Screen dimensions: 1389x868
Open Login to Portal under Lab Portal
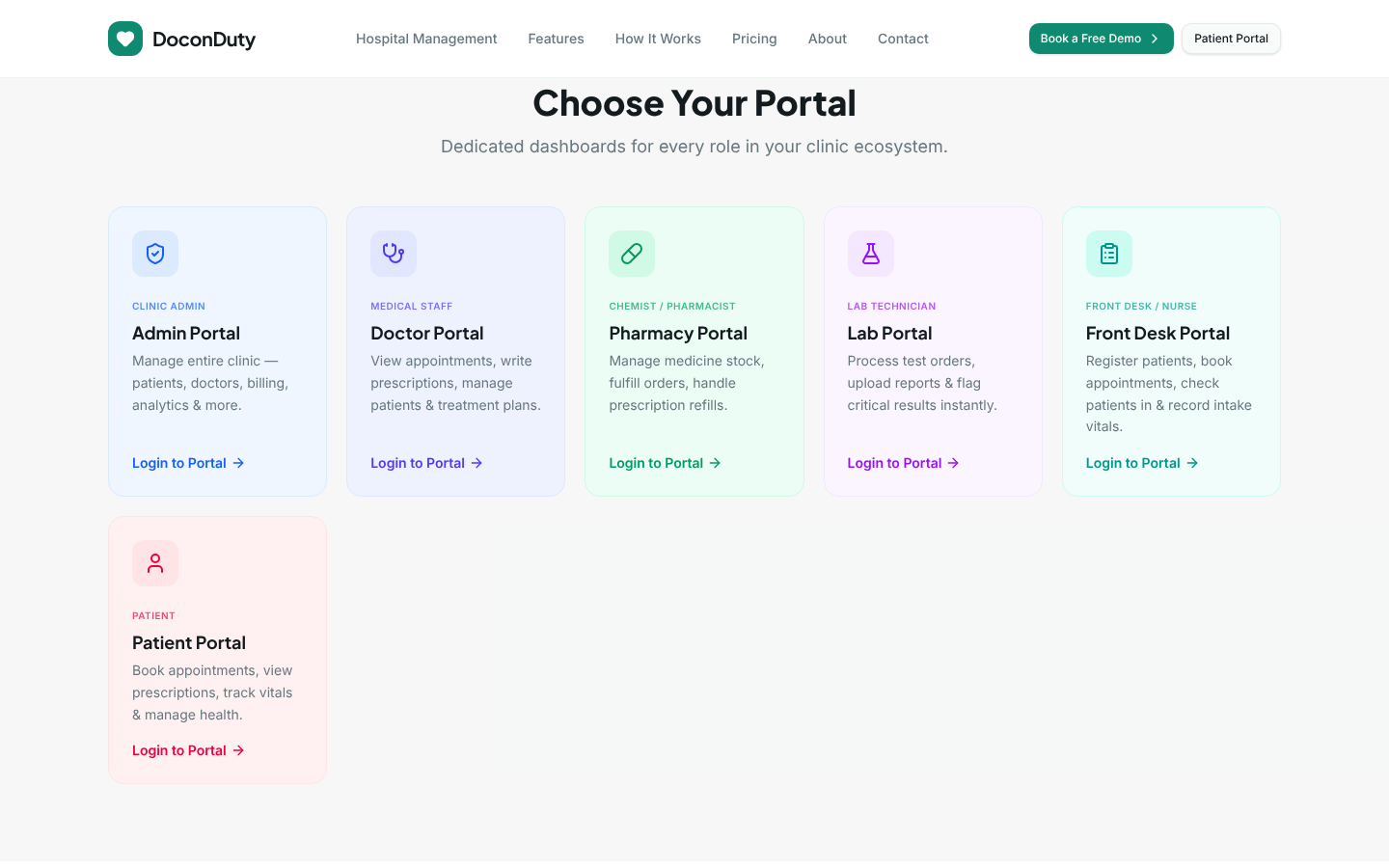click(x=904, y=463)
